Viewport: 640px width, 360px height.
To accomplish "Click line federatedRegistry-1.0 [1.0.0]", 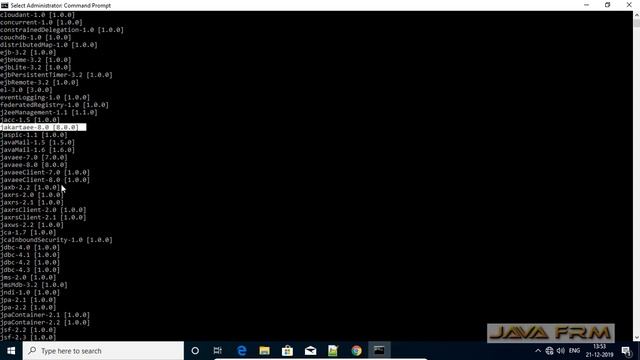I will (54, 105).
